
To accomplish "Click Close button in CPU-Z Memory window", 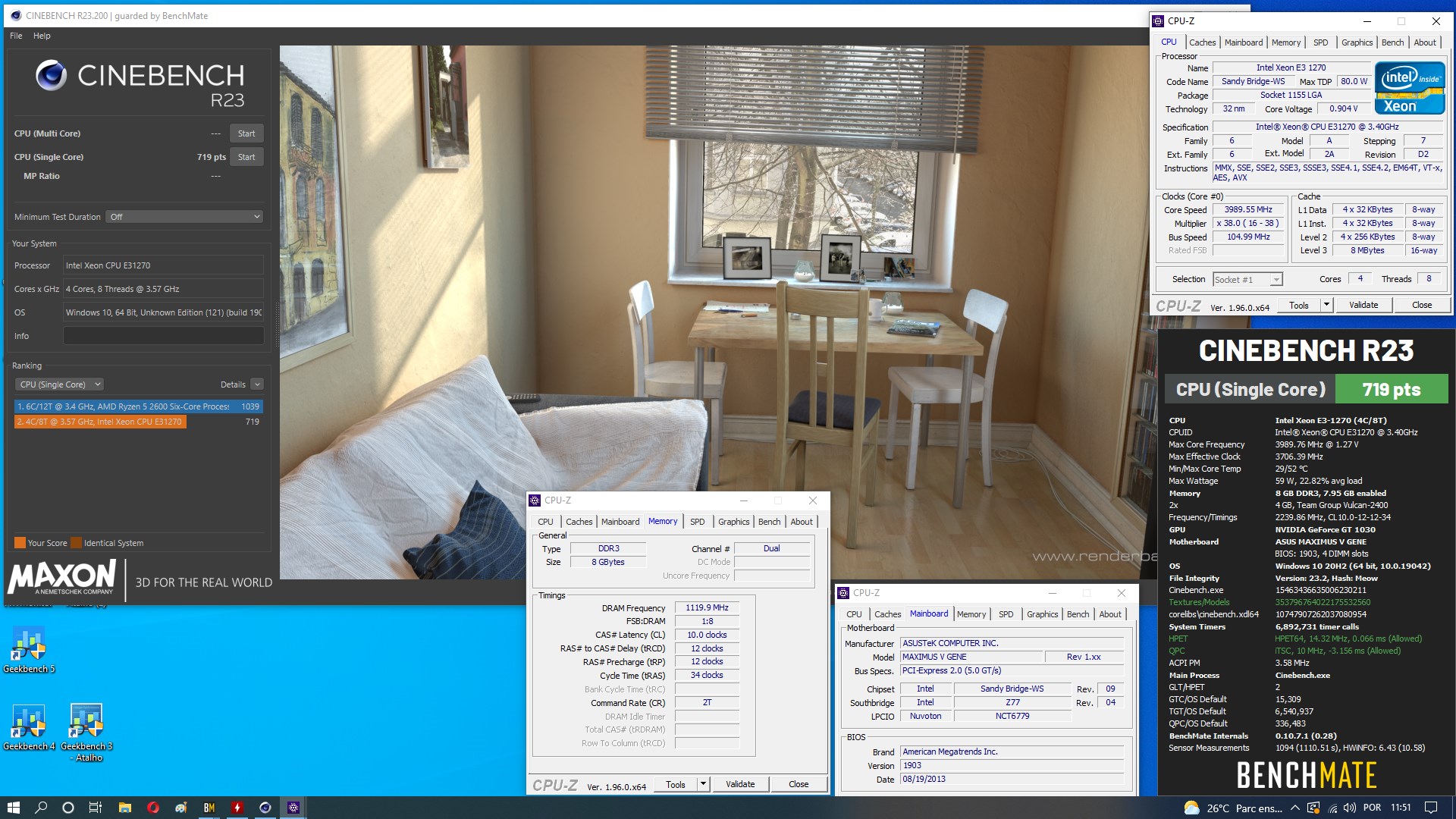I will (x=799, y=785).
